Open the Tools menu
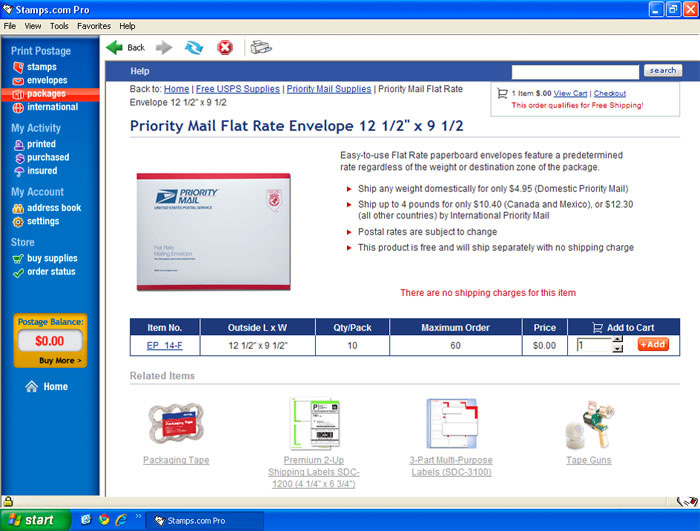The width and height of the screenshot is (700, 531). pos(59,26)
